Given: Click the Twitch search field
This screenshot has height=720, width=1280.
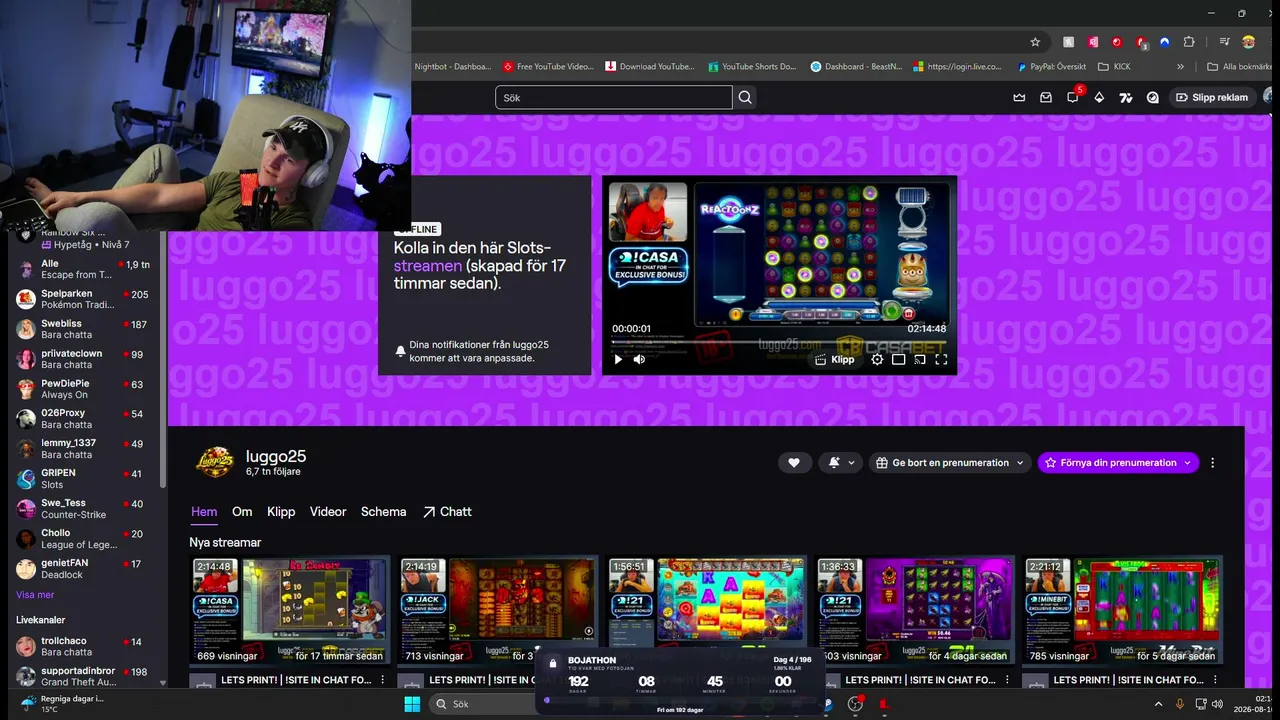Looking at the screenshot, I should tap(613, 98).
